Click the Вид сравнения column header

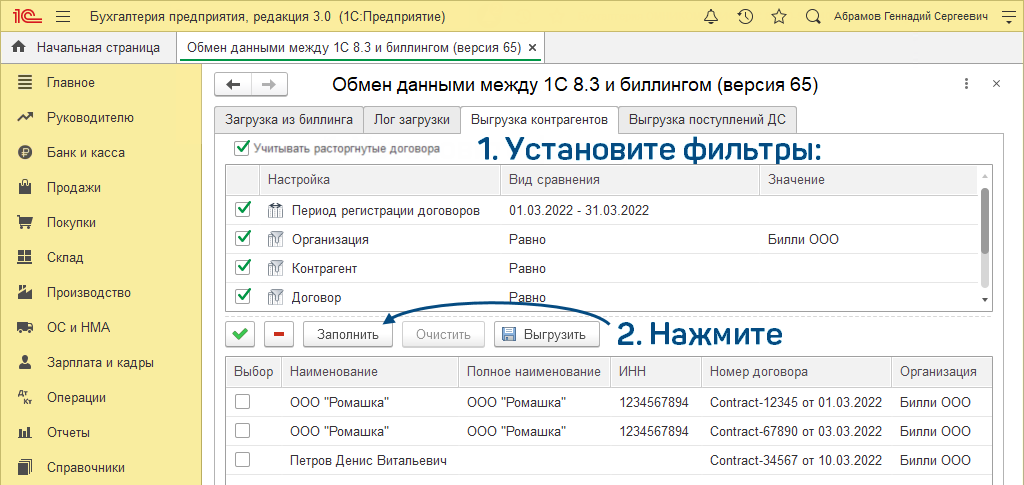[x=630, y=180]
